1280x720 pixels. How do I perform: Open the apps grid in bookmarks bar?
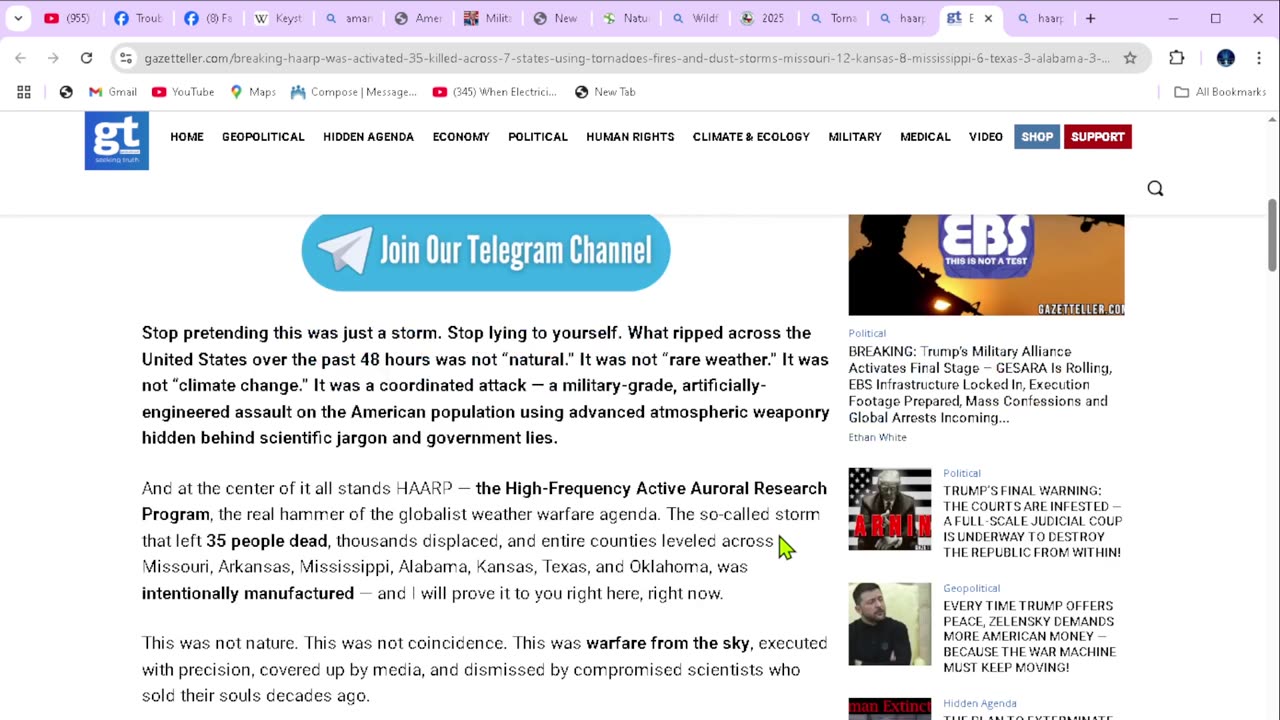[24, 92]
